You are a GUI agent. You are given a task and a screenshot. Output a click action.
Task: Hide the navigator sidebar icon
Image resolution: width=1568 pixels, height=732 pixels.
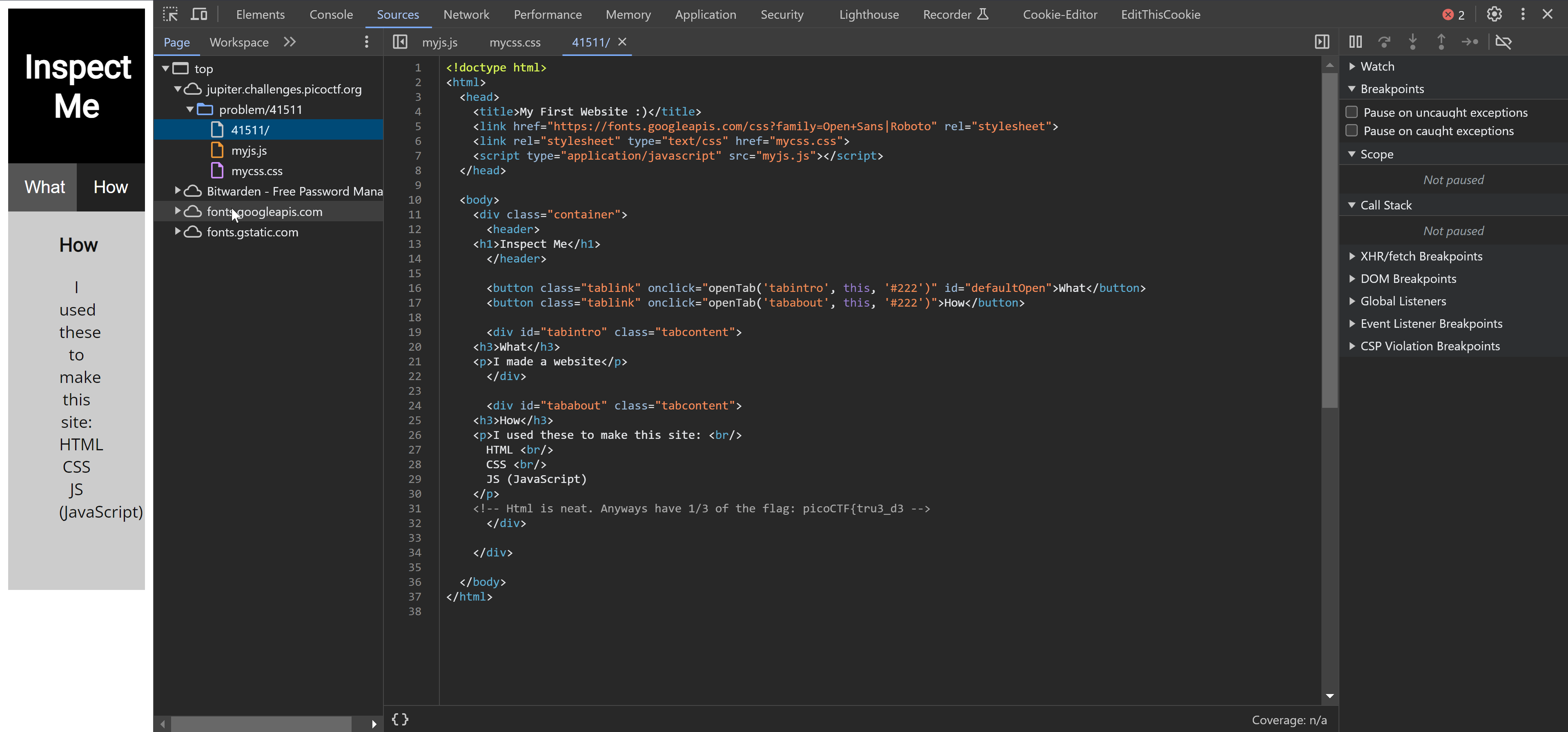[400, 42]
